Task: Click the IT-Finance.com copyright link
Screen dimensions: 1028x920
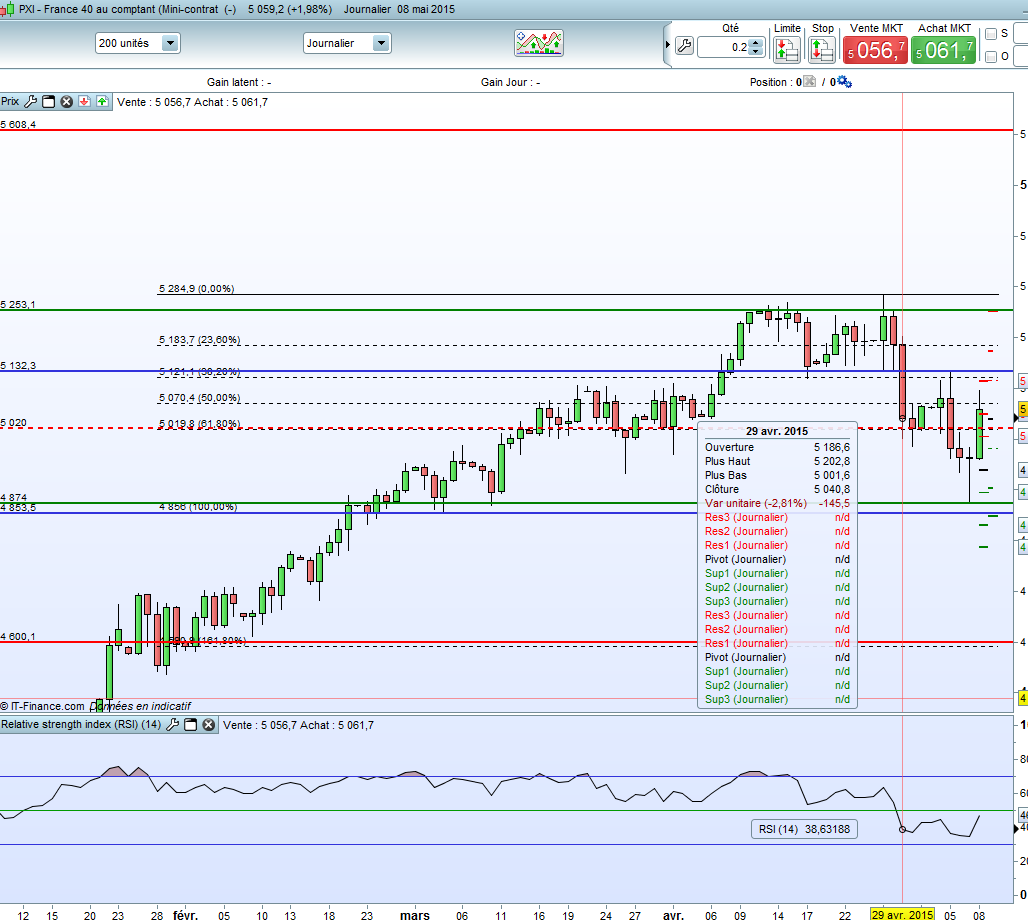Action: [43, 706]
